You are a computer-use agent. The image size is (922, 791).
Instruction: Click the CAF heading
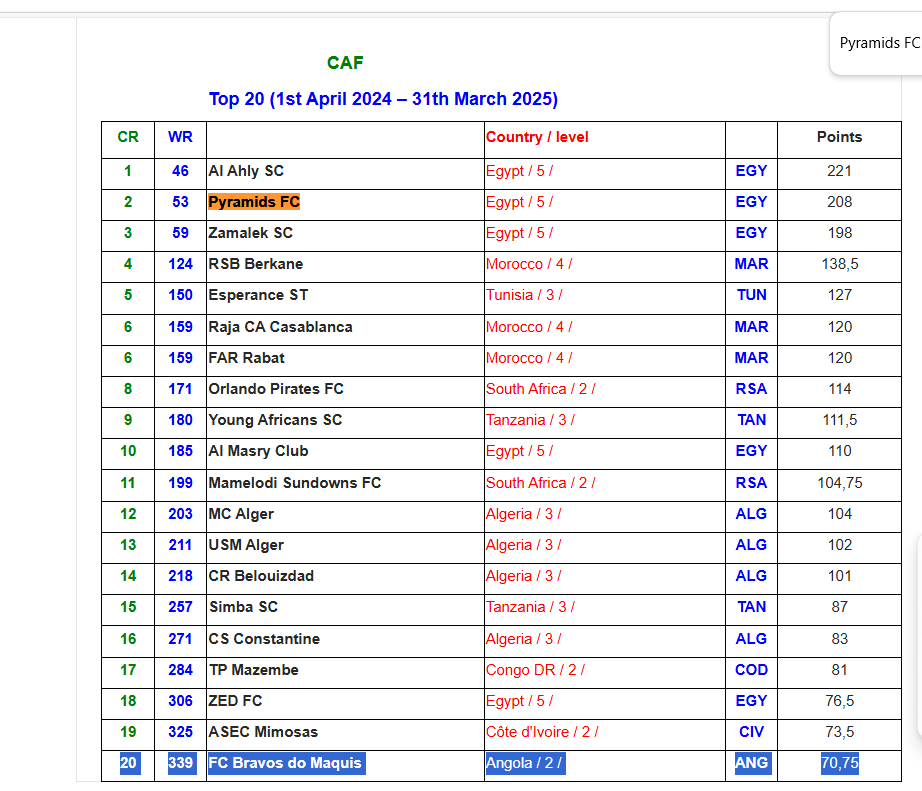pyautogui.click(x=345, y=63)
